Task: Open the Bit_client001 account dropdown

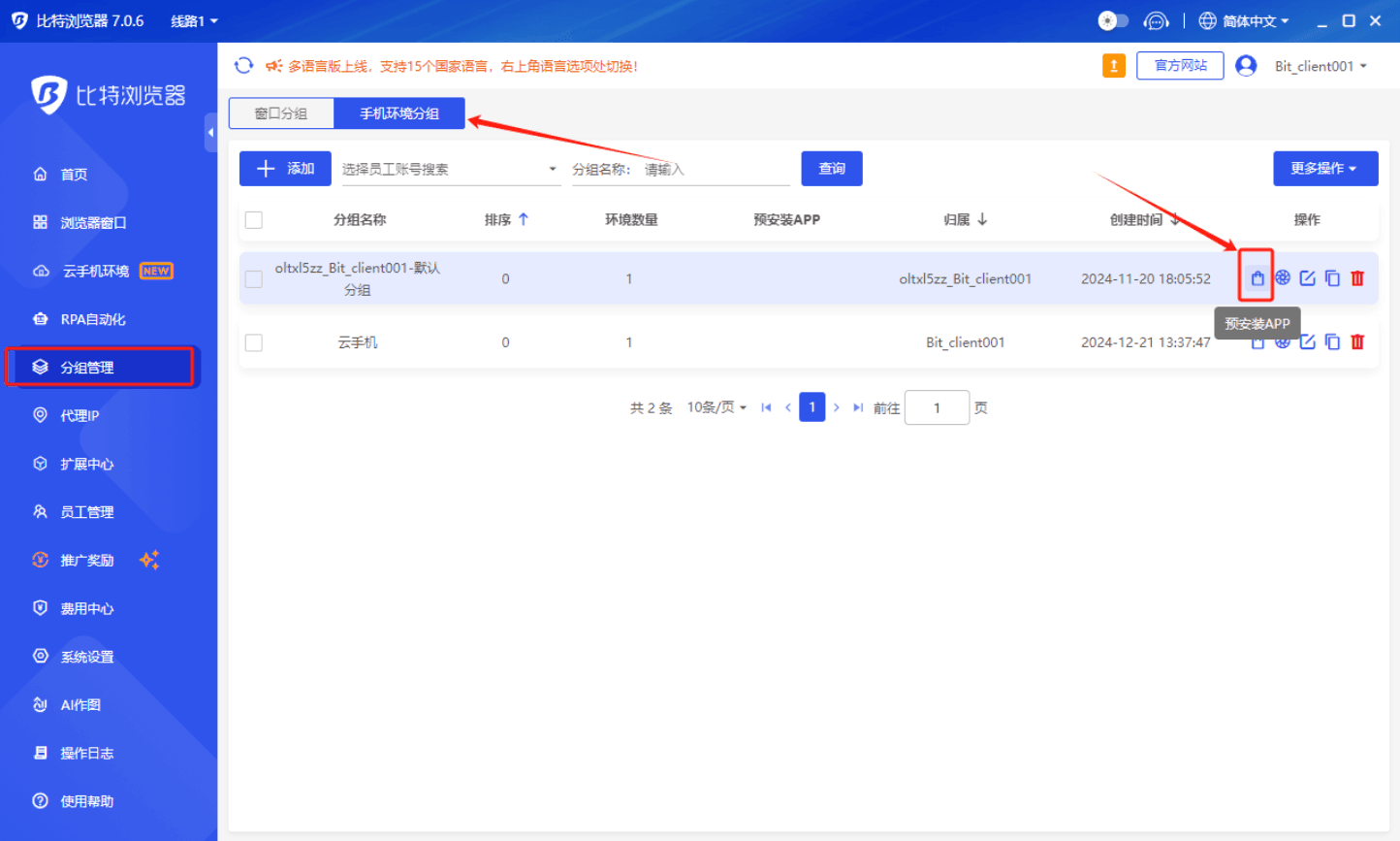Action: [1320, 66]
